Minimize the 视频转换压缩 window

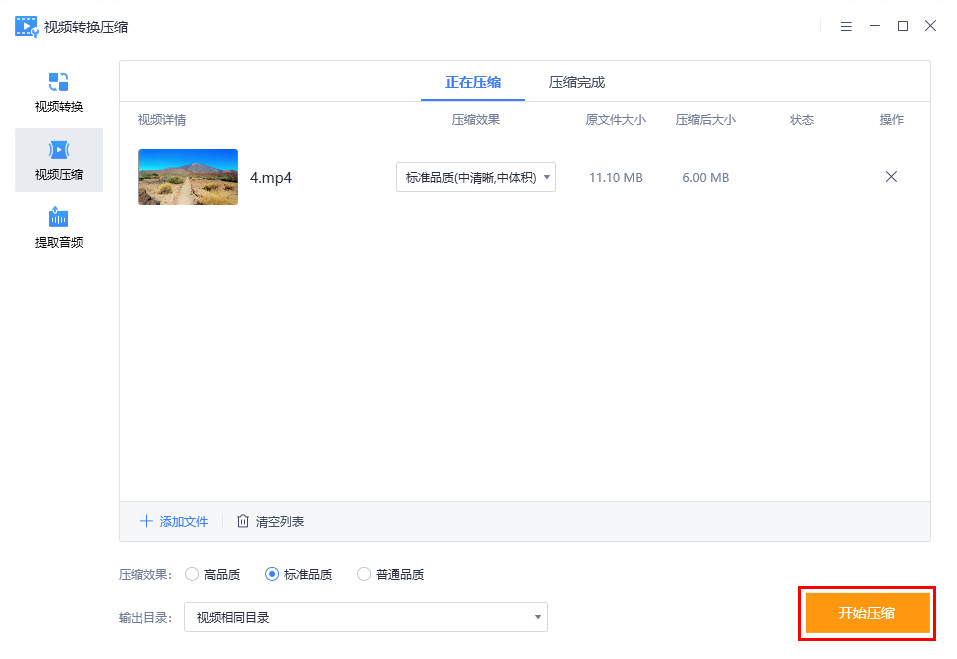tap(875, 26)
